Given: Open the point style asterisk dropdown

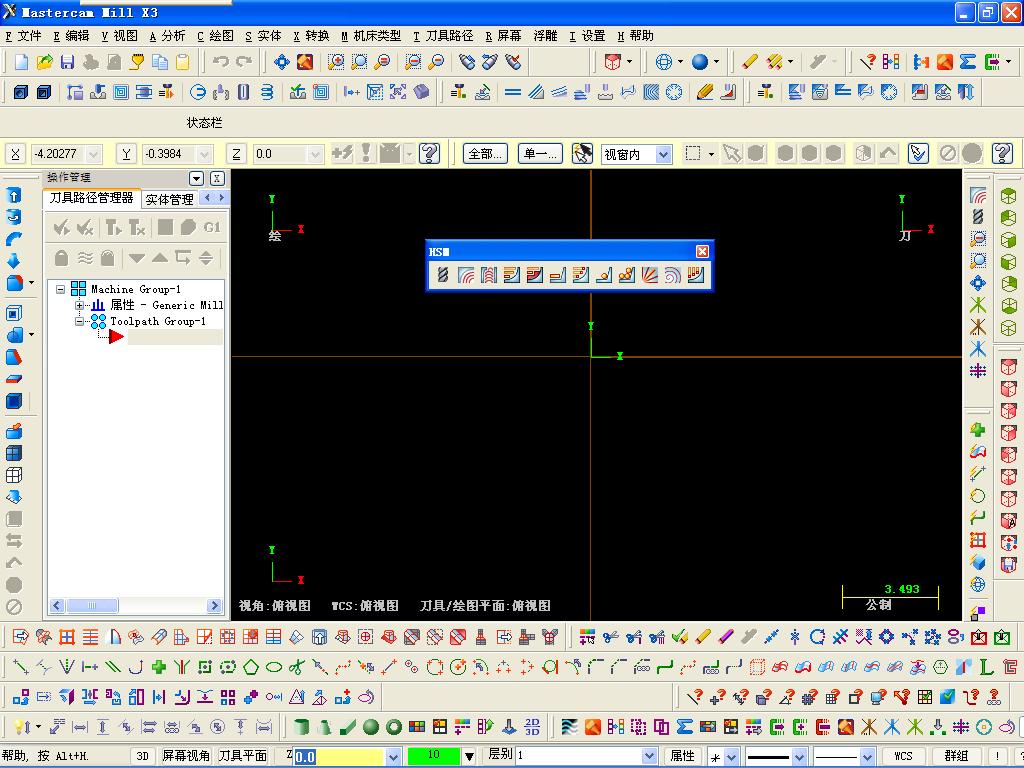Looking at the screenshot, I should pyautogui.click(x=731, y=757).
